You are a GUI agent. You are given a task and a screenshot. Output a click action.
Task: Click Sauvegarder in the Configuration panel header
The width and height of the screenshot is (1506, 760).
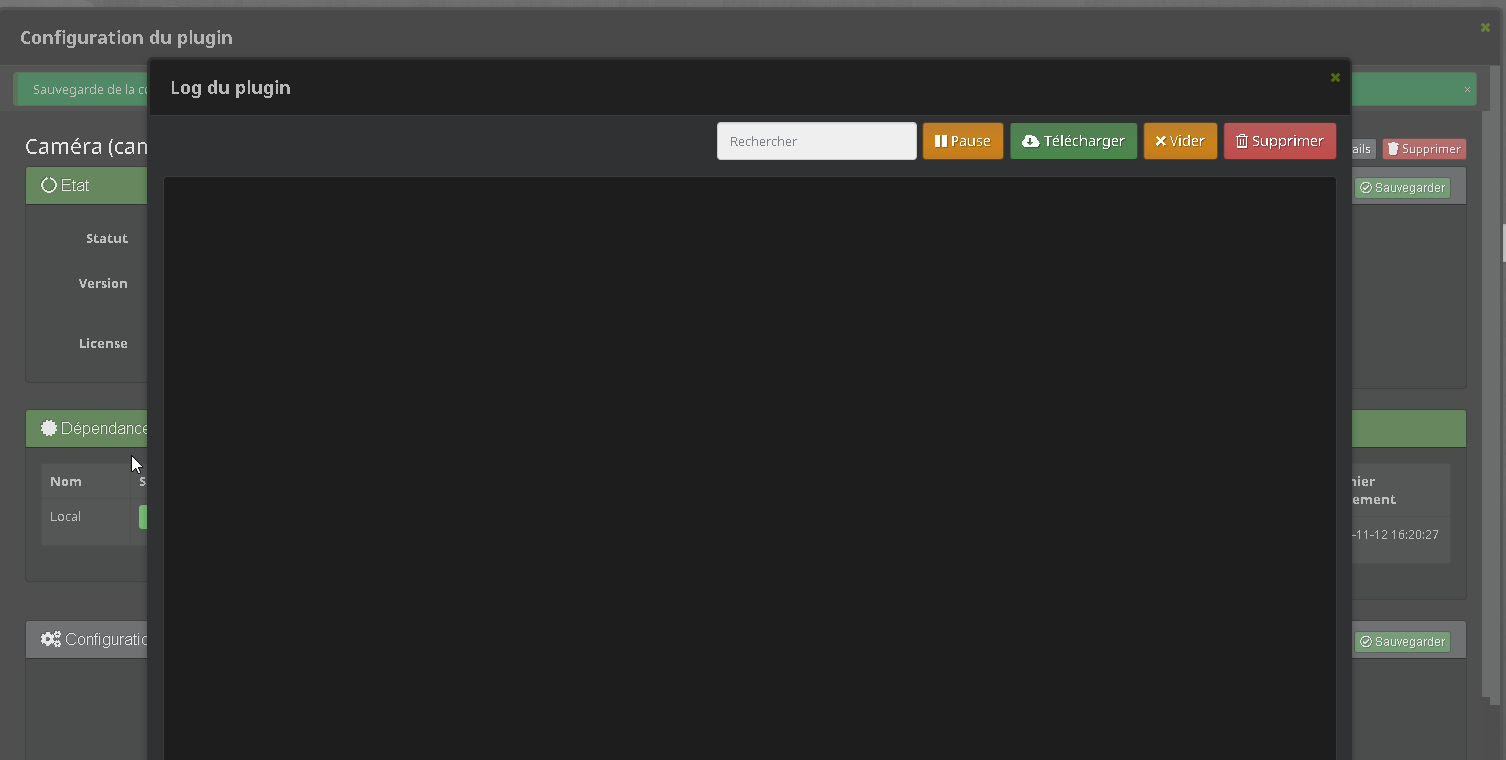click(x=1402, y=641)
